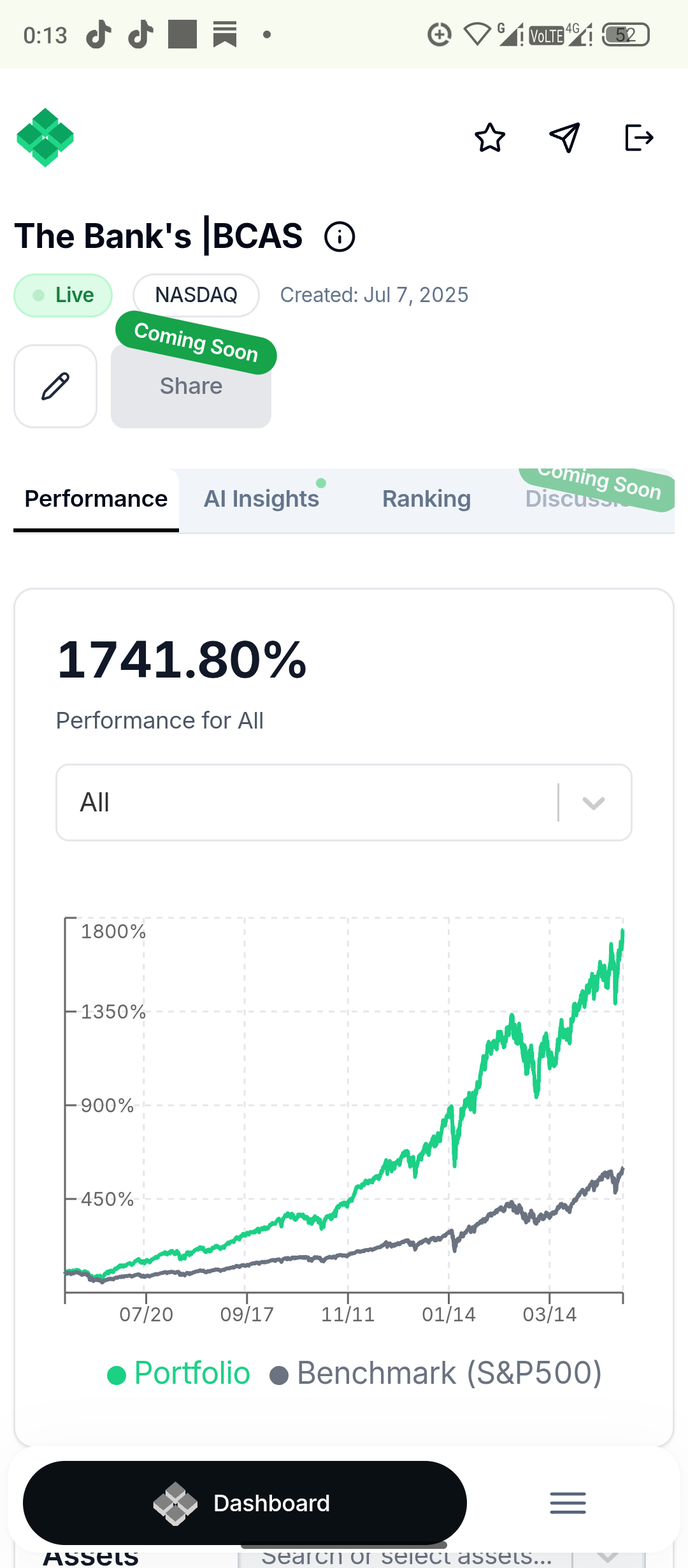Tap the green cube app logo
This screenshot has width=688, height=1568.
click(45, 138)
